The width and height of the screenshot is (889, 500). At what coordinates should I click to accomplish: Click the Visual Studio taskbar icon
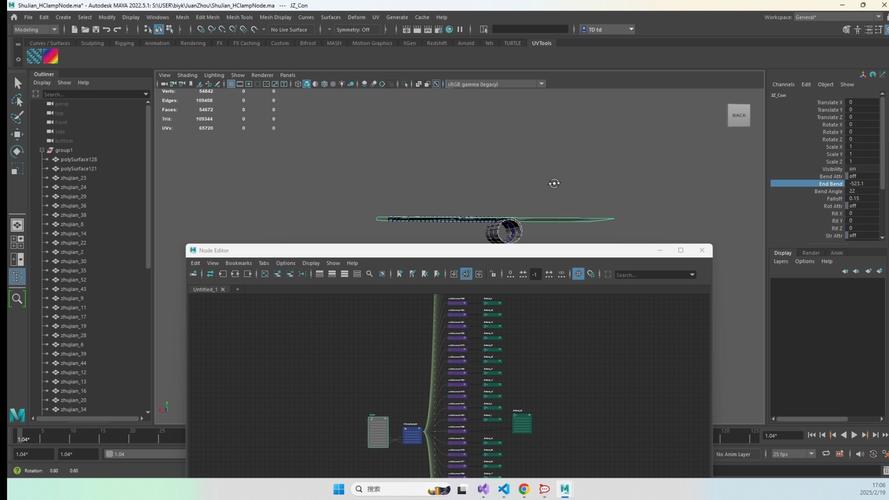coord(483,489)
